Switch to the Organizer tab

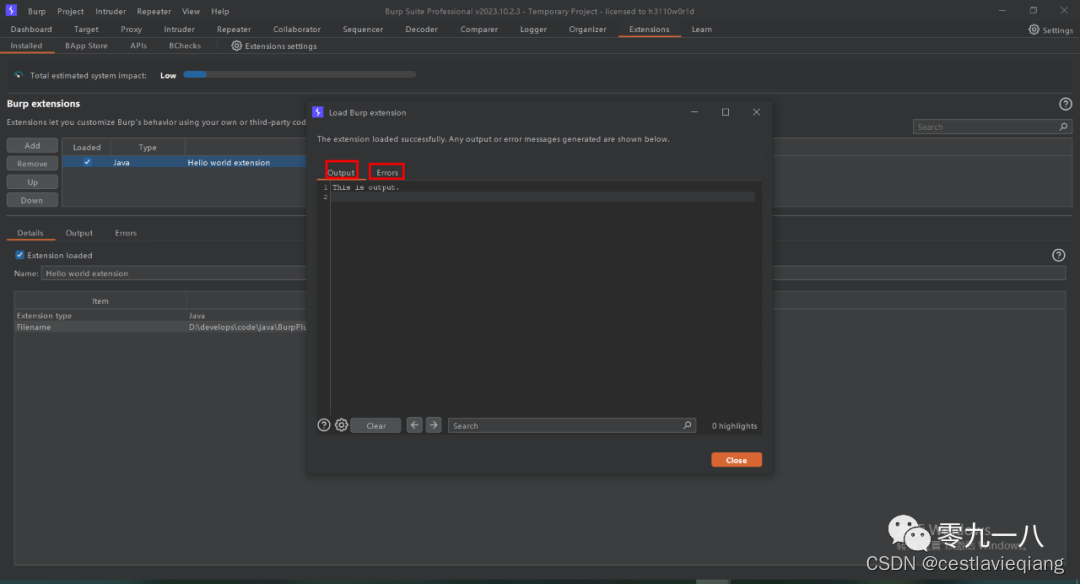(588, 30)
